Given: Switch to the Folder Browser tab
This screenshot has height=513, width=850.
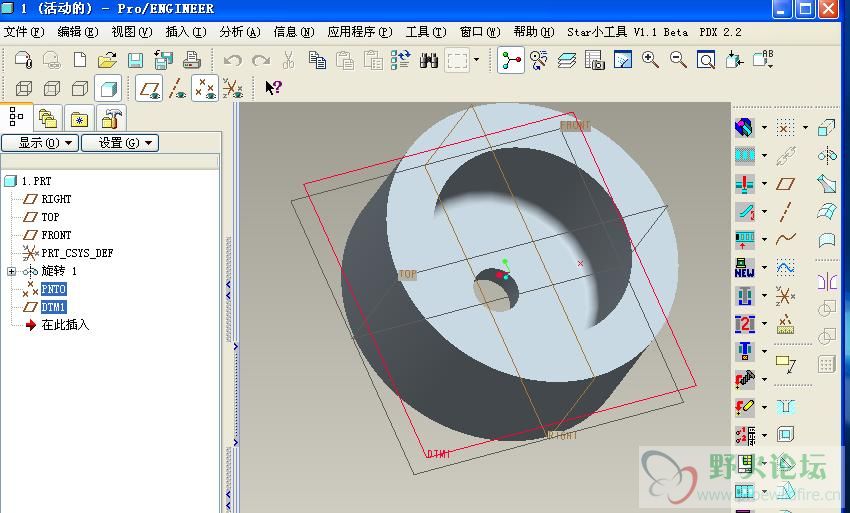Looking at the screenshot, I should click(x=48, y=118).
